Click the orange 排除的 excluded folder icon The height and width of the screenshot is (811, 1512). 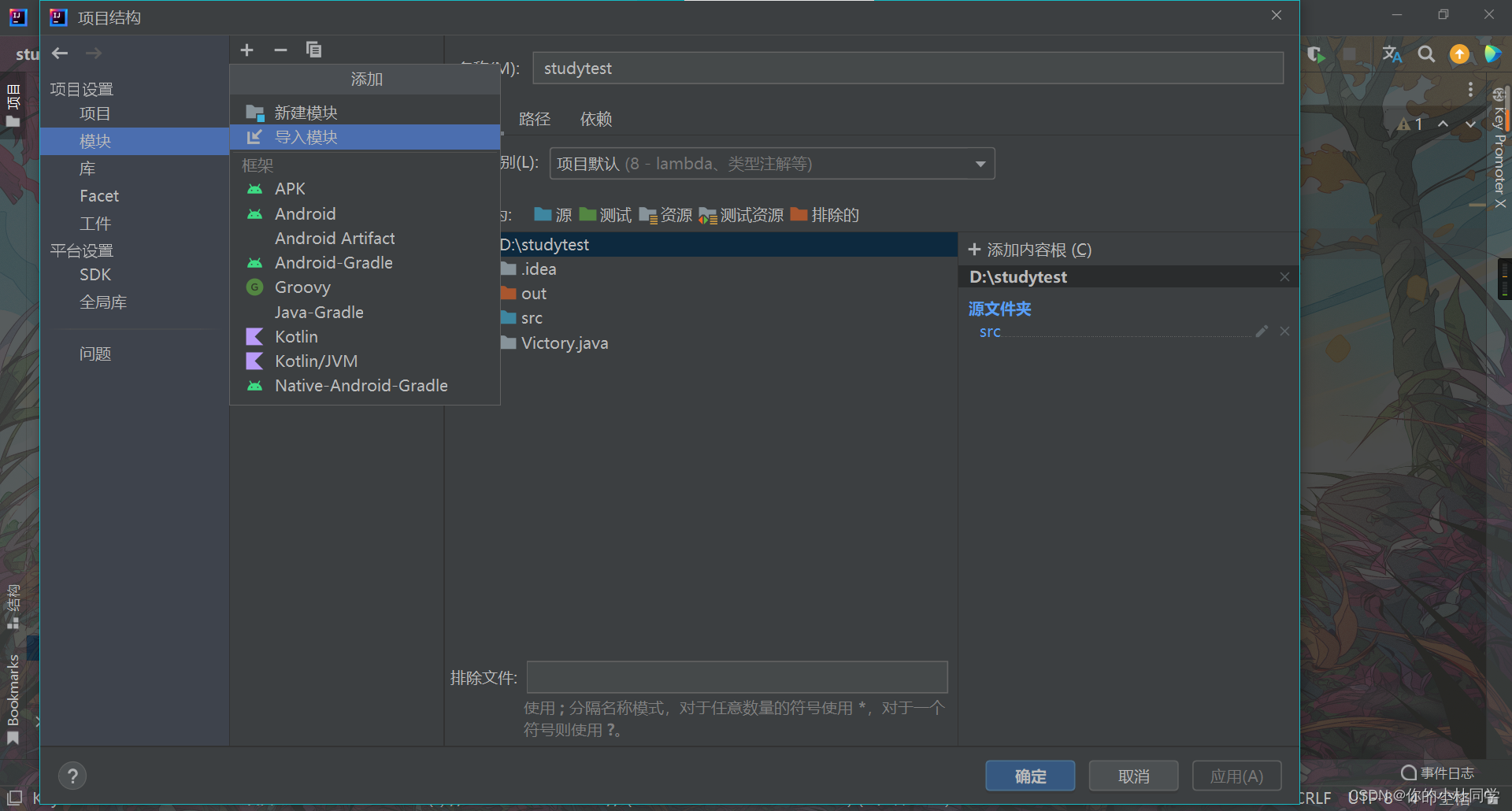click(799, 214)
